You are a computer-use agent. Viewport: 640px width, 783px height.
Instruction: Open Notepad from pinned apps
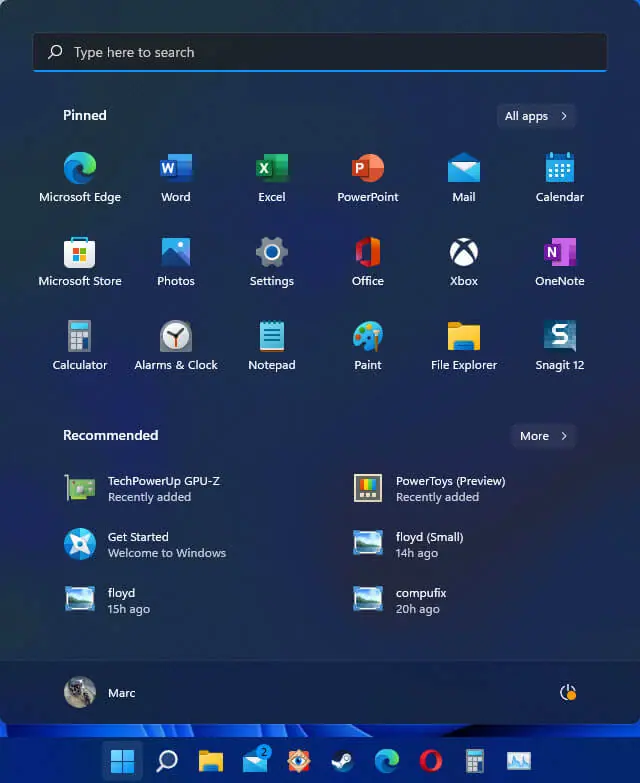click(272, 346)
